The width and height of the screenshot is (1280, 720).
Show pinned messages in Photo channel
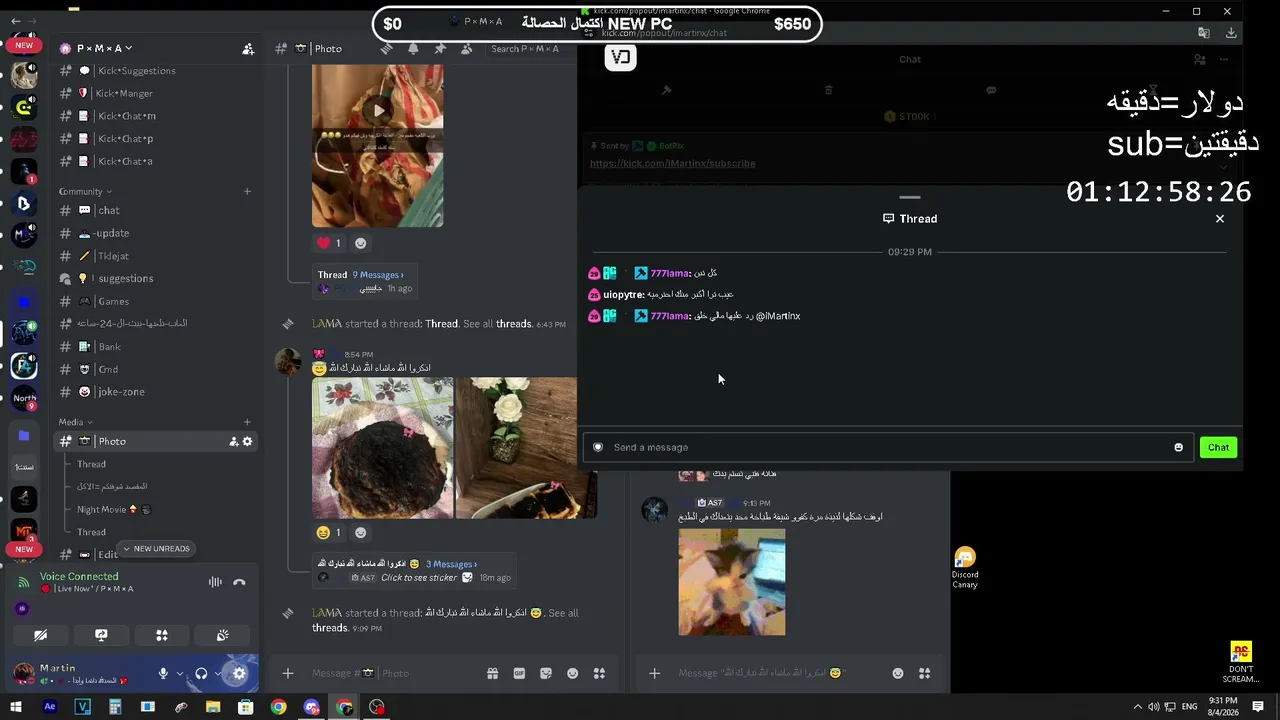[440, 48]
